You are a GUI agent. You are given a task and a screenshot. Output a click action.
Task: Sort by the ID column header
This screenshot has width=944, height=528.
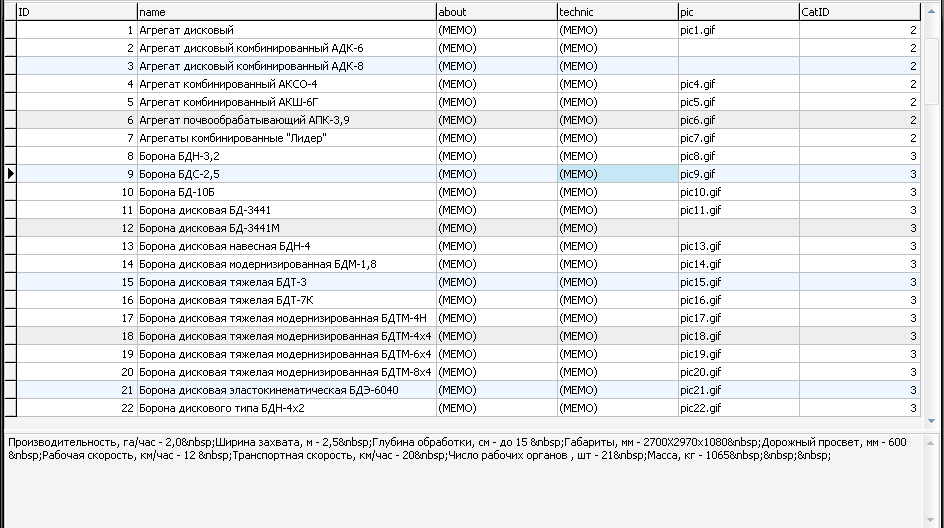click(76, 12)
